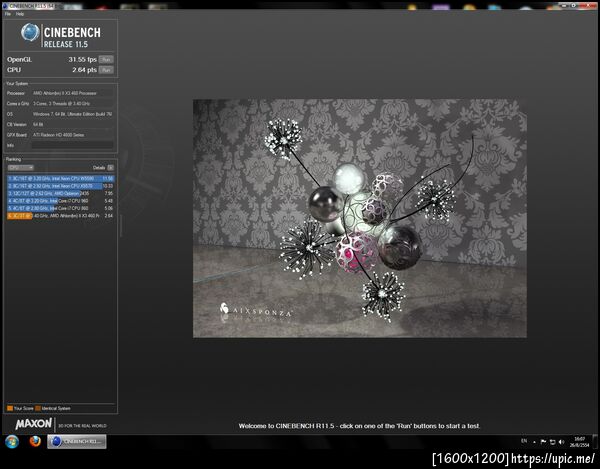Click the Processor field value
This screenshot has width=600, height=469.
pyautogui.click(x=72, y=93)
